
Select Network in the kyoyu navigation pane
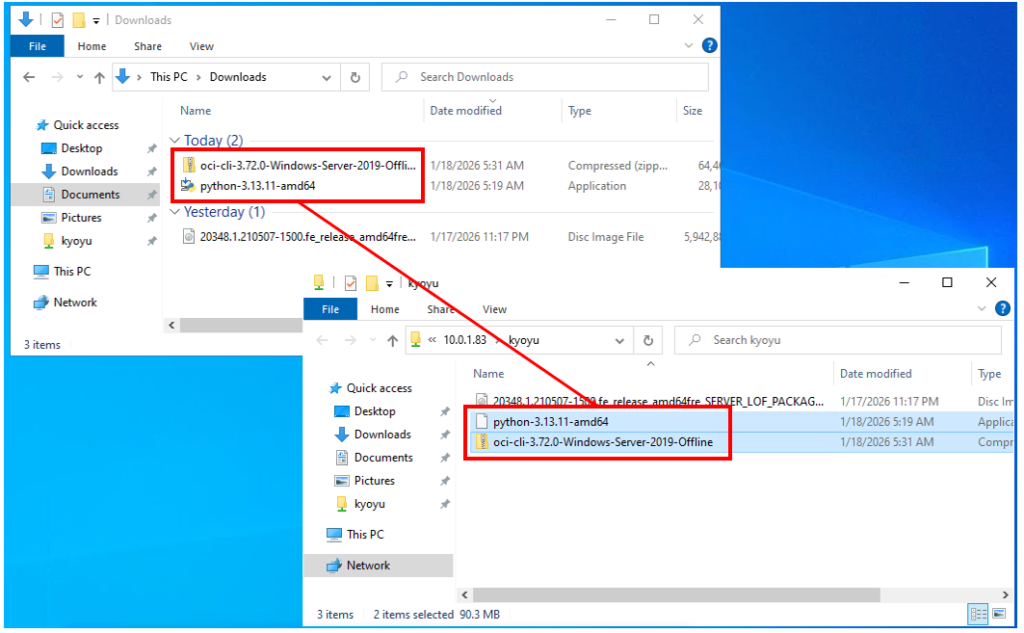pos(367,566)
